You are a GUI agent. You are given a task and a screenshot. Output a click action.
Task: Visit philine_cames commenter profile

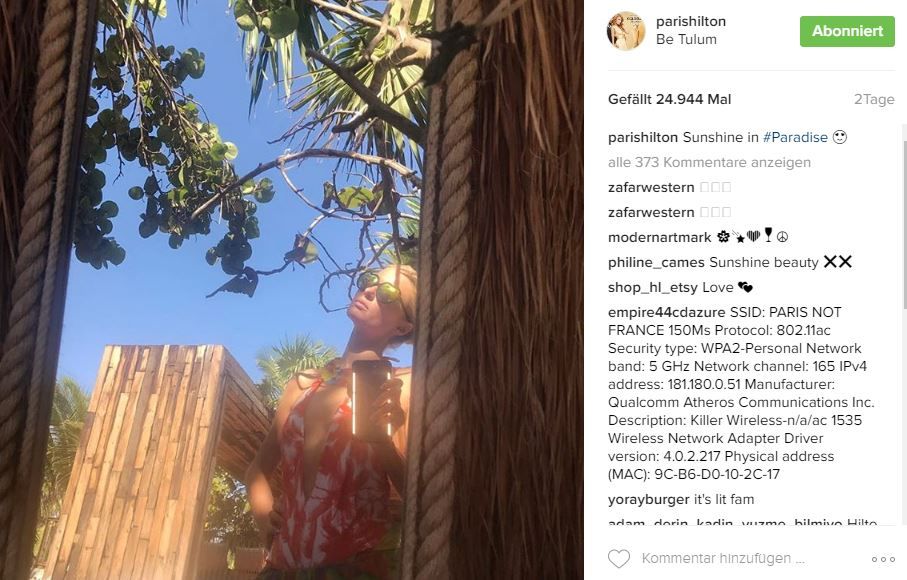[656, 263]
